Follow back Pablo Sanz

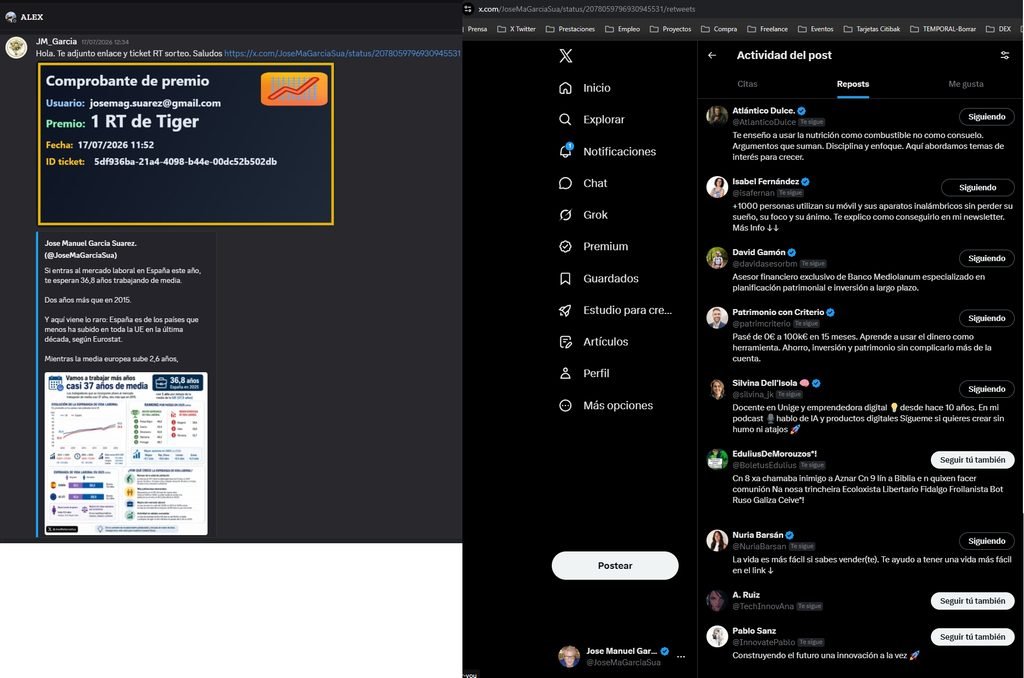[x=972, y=637]
